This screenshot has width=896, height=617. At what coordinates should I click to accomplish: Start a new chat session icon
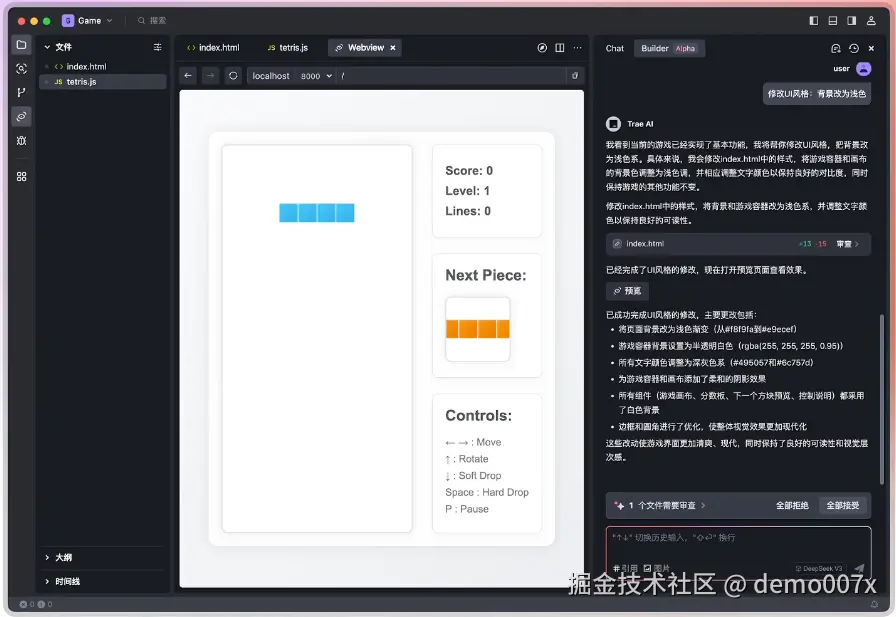(x=835, y=49)
